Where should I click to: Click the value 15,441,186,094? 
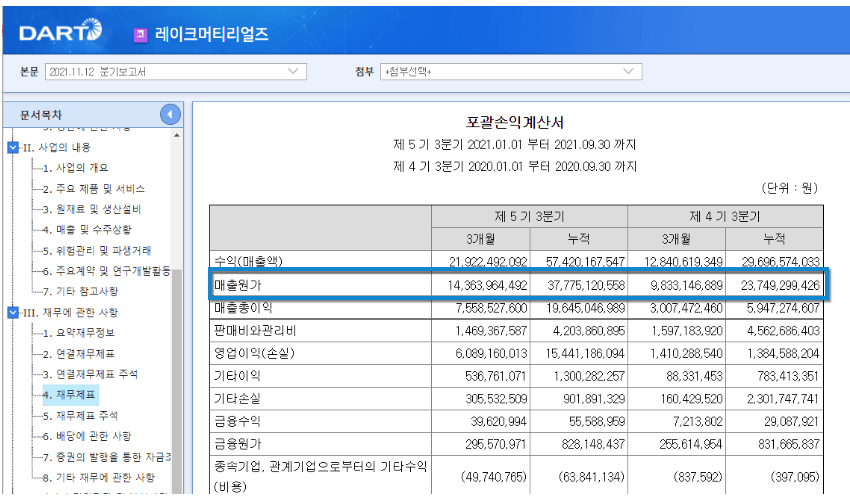coord(585,354)
